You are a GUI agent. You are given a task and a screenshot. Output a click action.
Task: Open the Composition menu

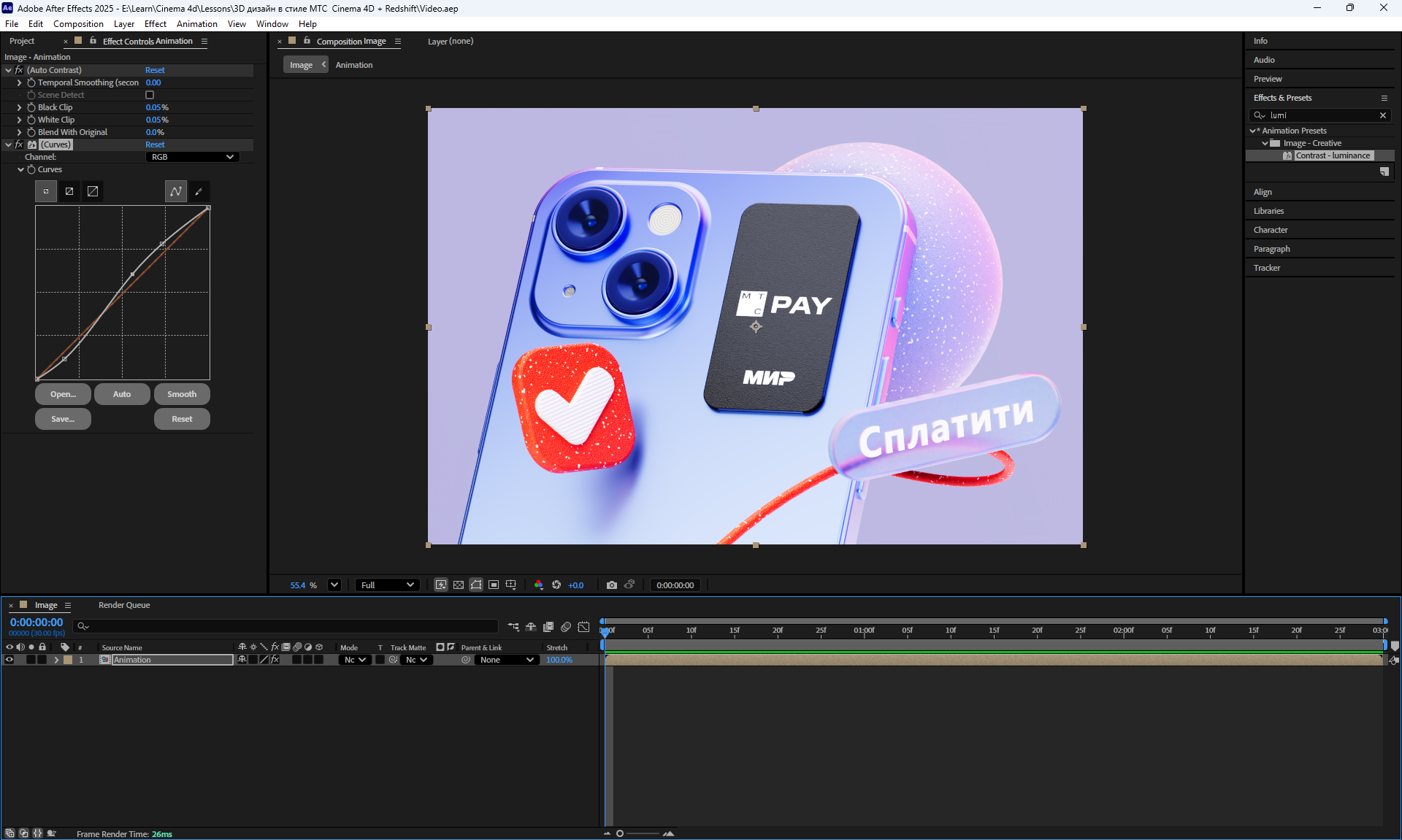[x=78, y=24]
